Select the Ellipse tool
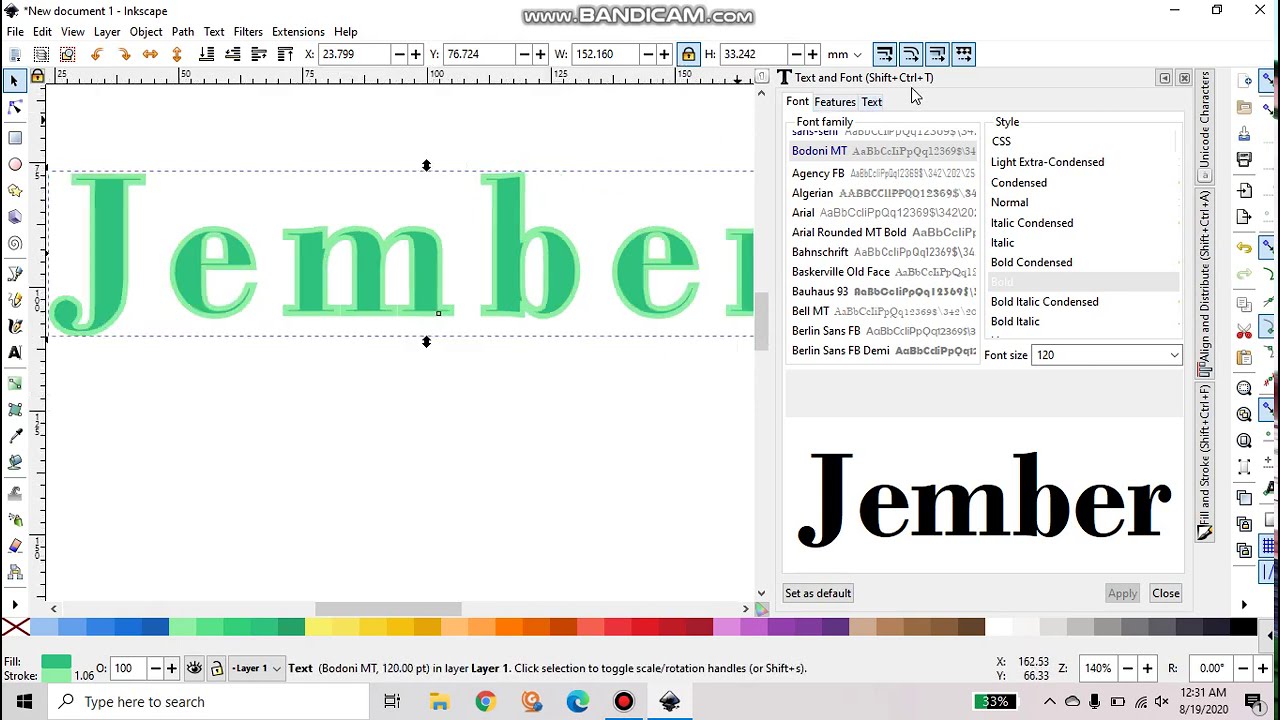This screenshot has width=1280, height=720. point(15,164)
